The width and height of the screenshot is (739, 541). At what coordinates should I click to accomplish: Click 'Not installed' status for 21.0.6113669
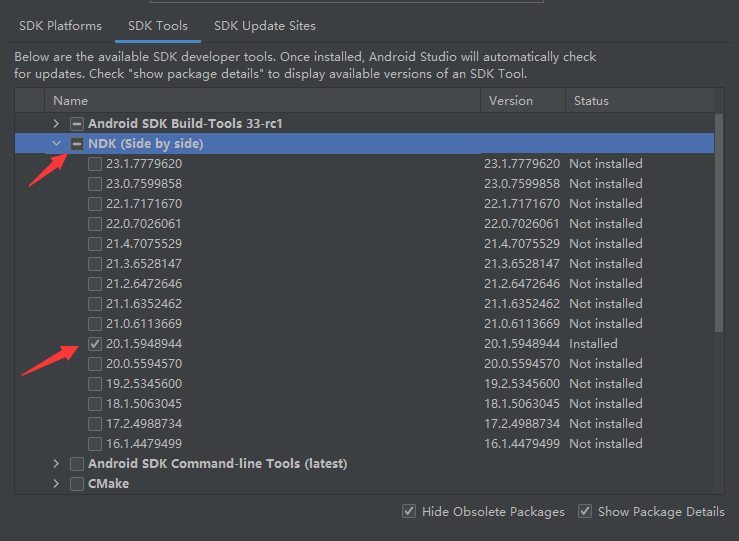point(606,324)
